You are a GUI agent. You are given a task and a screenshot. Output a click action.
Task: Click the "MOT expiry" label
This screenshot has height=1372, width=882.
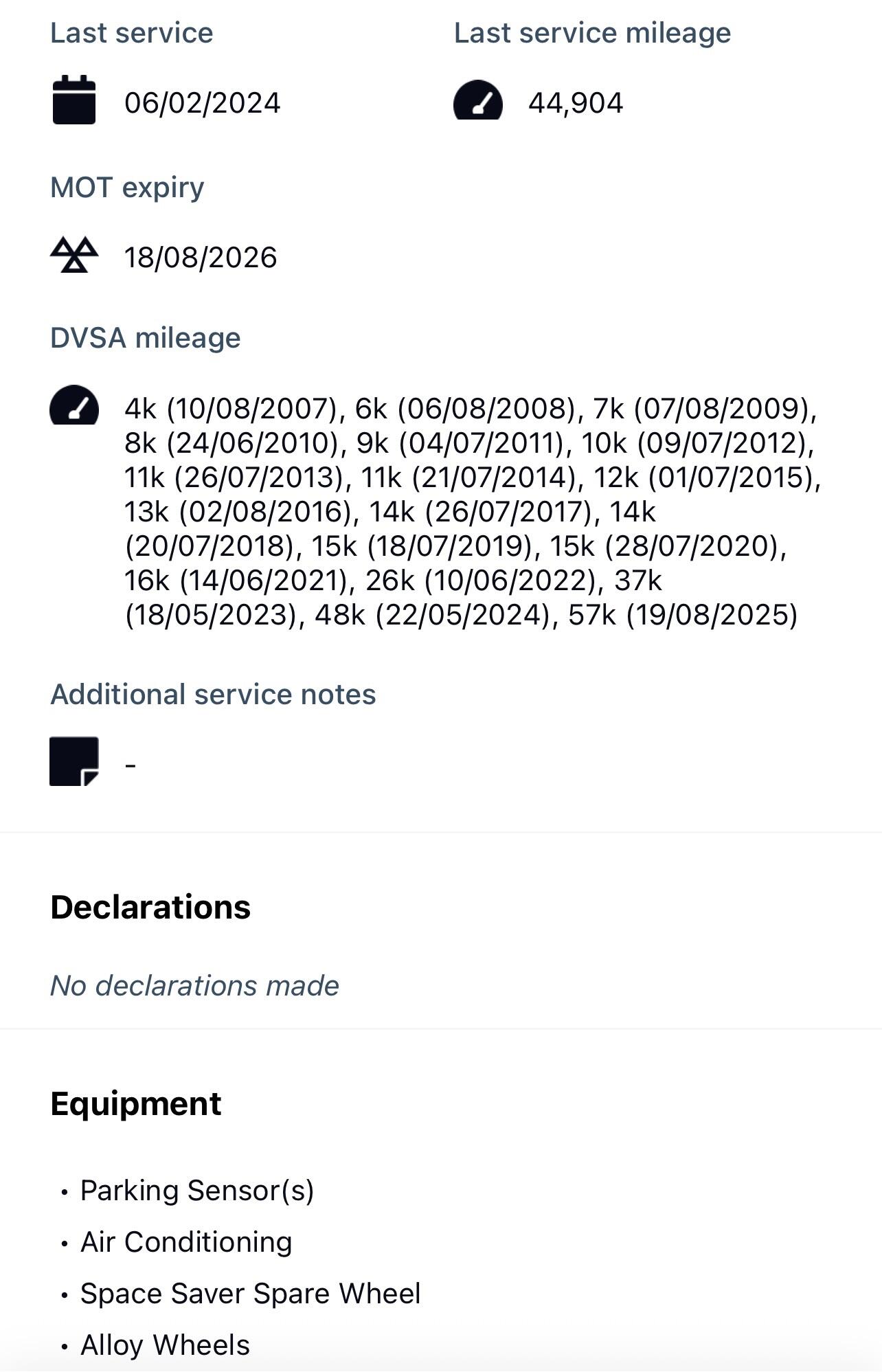click(127, 188)
